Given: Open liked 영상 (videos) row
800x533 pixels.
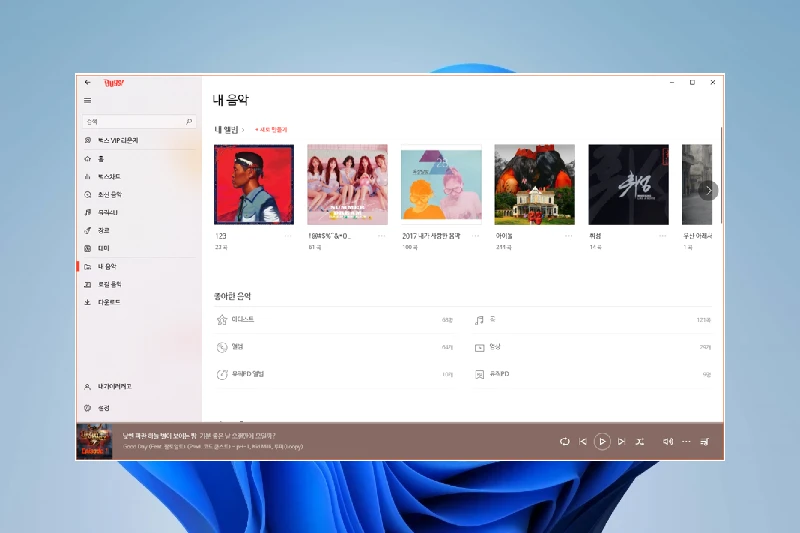Looking at the screenshot, I should pos(592,347).
